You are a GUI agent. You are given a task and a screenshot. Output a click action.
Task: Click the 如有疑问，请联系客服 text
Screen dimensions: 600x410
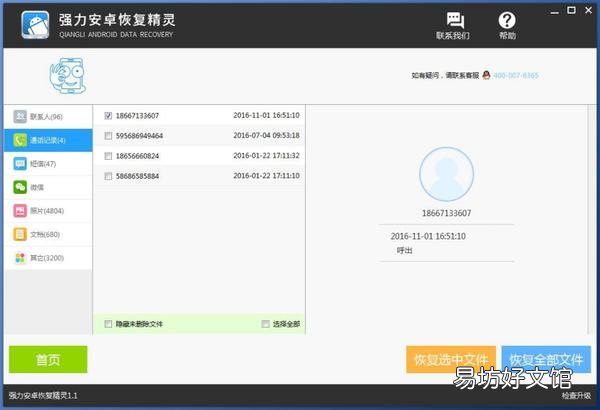click(445, 75)
